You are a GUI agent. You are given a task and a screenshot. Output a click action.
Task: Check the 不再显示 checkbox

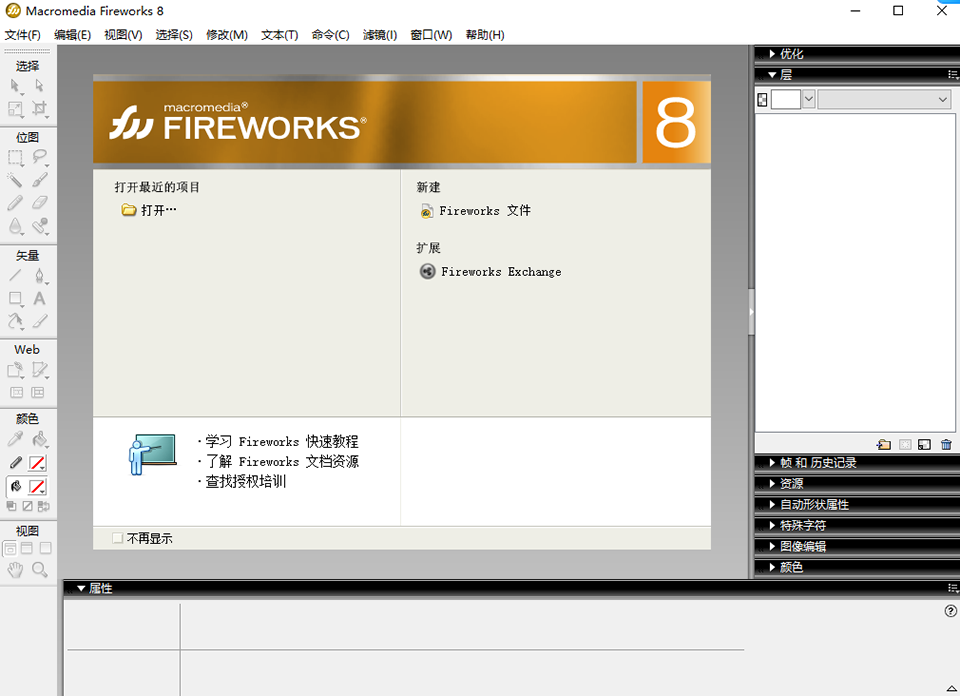(118, 538)
